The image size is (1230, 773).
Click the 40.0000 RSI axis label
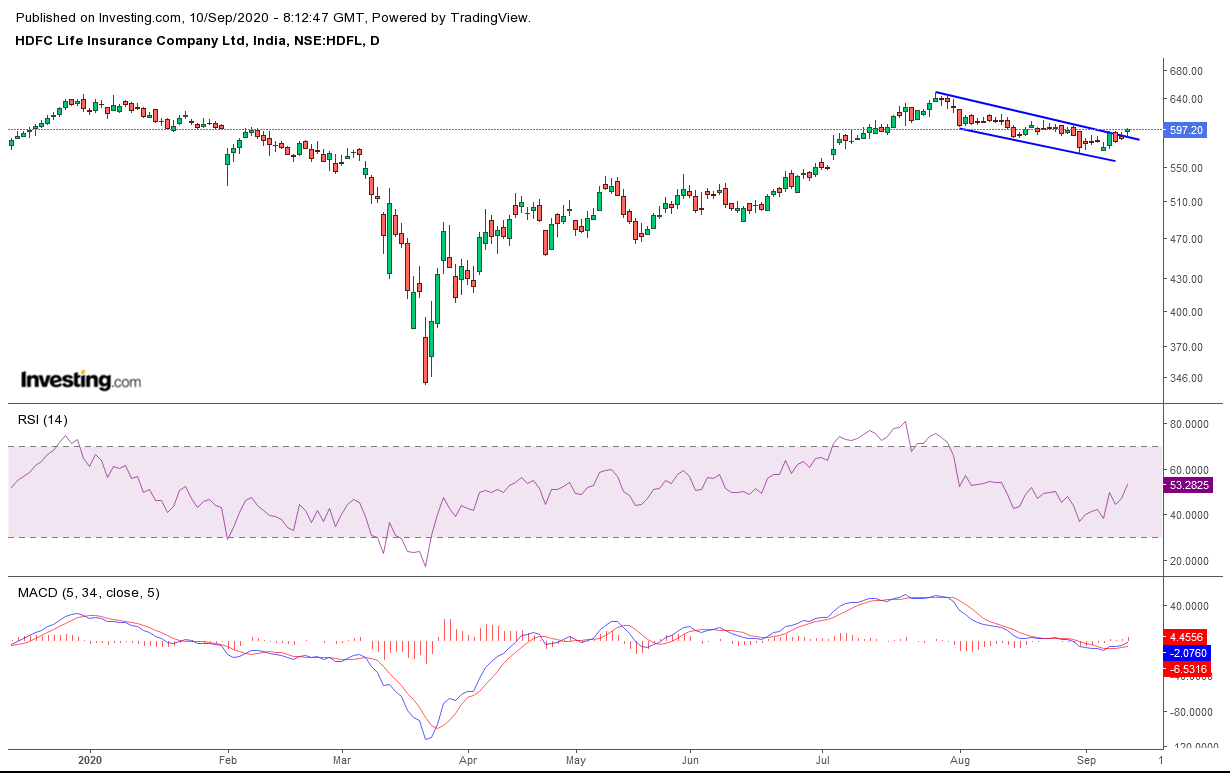point(1189,515)
